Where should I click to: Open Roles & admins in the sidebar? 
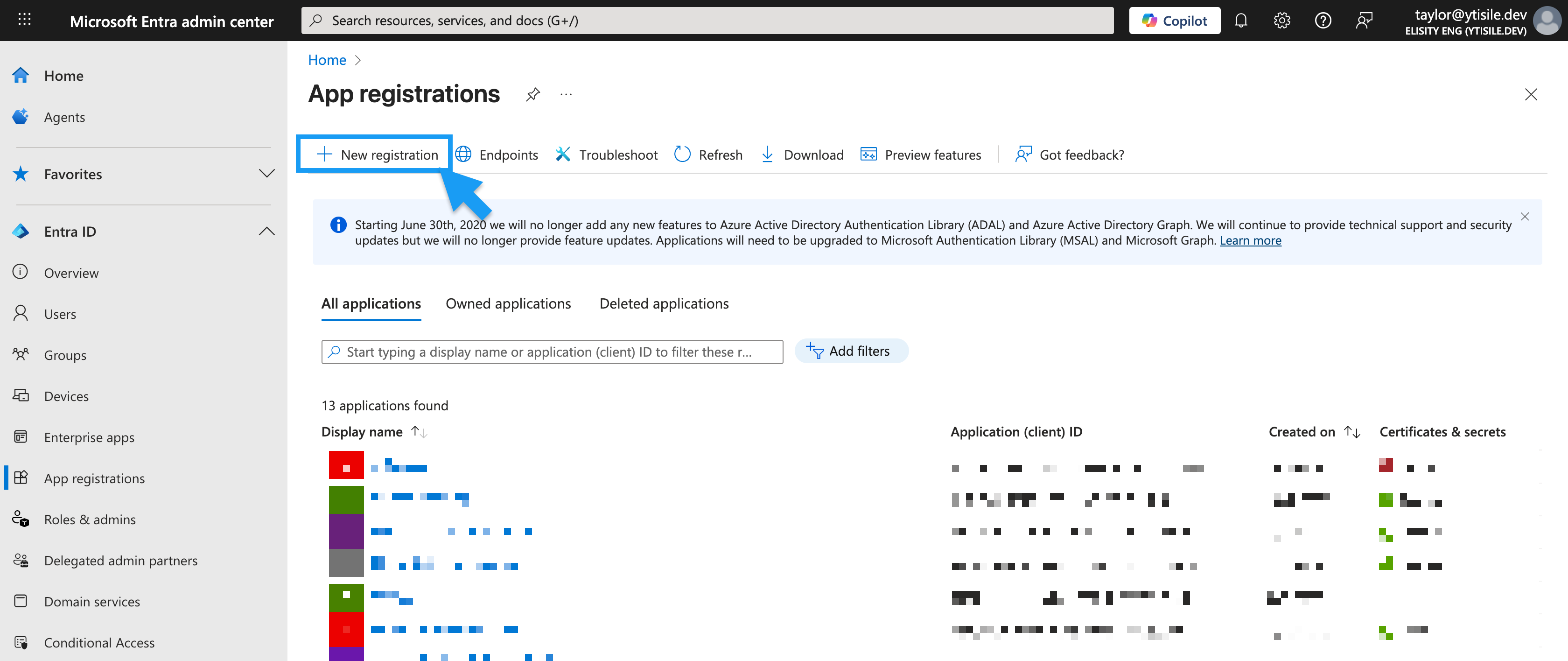tap(90, 519)
